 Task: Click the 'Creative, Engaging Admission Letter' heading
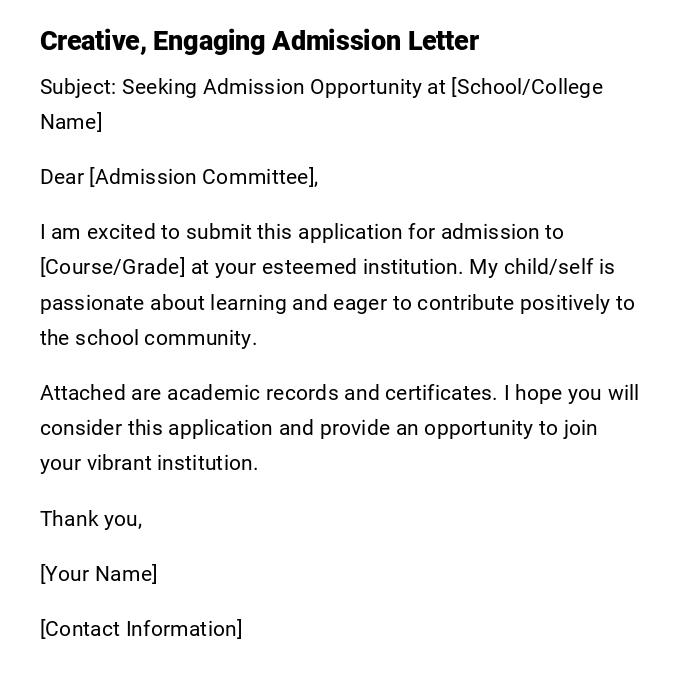tap(259, 41)
